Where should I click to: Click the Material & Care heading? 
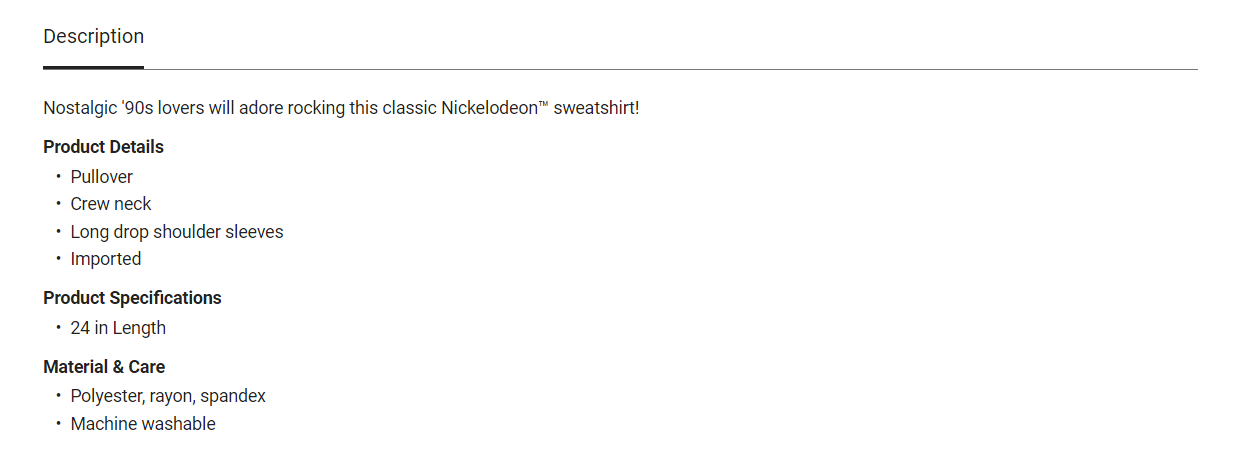(103, 367)
